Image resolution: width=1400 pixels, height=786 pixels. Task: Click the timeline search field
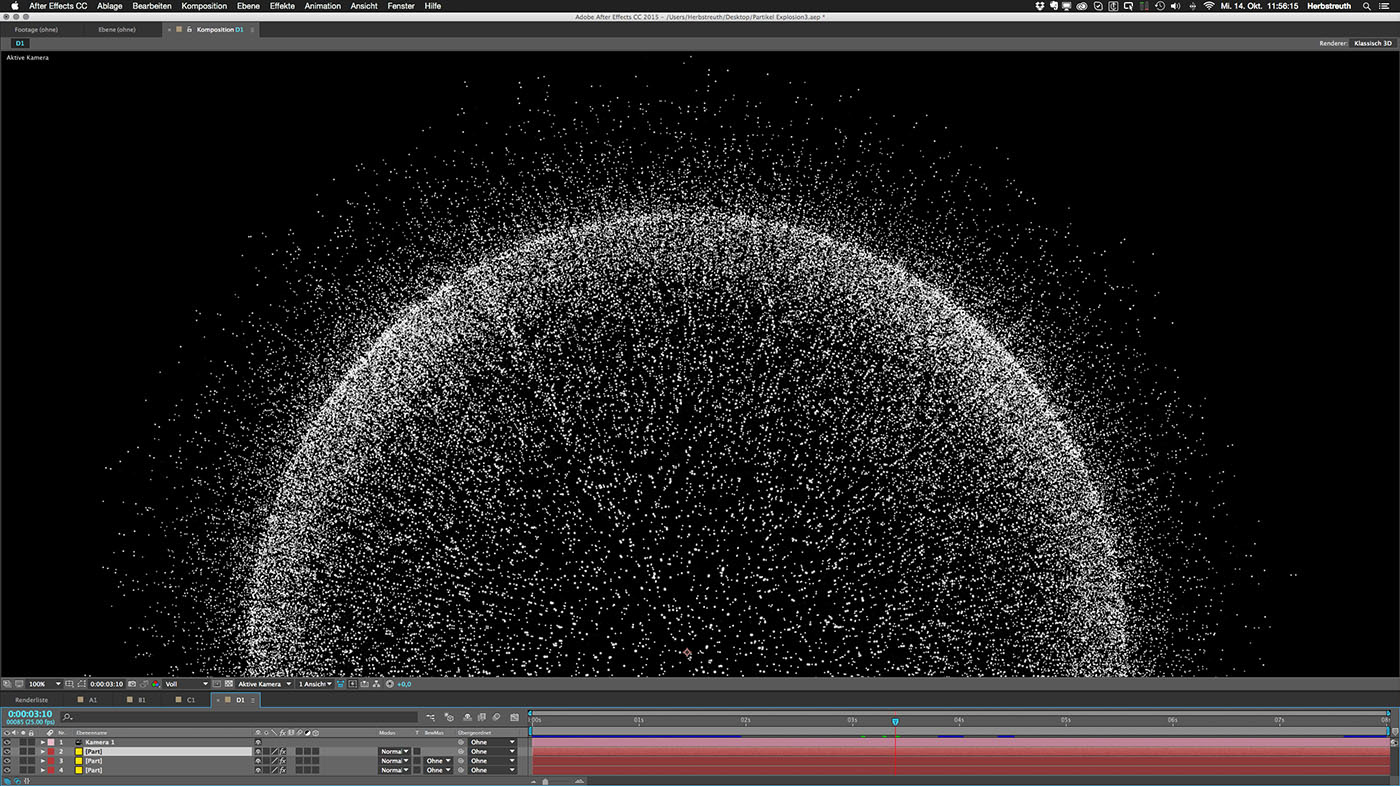tap(240, 717)
